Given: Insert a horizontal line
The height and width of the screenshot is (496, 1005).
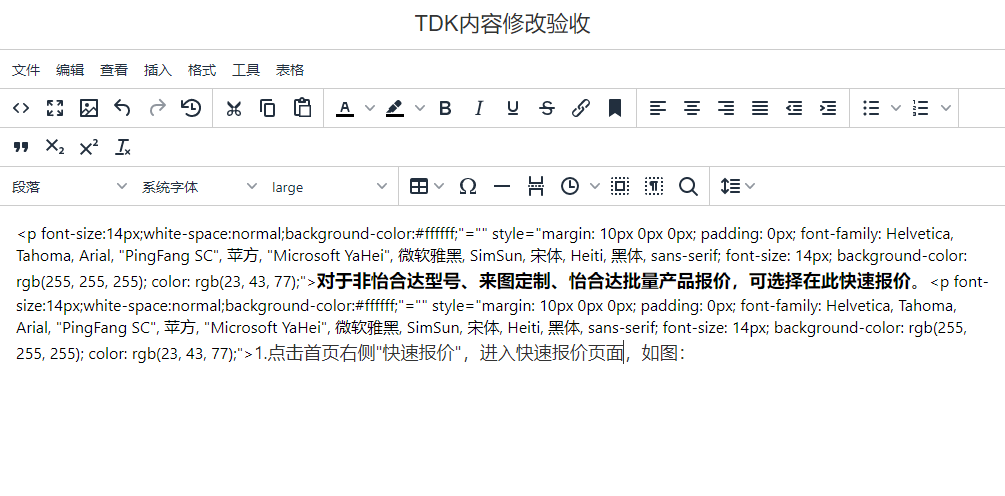Looking at the screenshot, I should pos(502,186).
